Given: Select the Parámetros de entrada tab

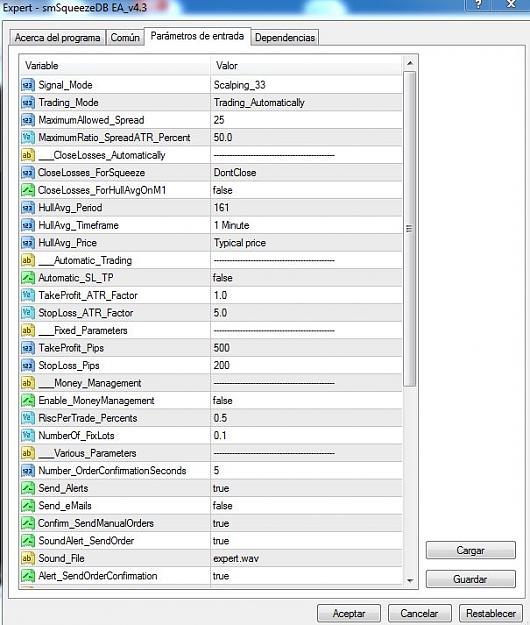Looking at the screenshot, I should tap(197, 36).
